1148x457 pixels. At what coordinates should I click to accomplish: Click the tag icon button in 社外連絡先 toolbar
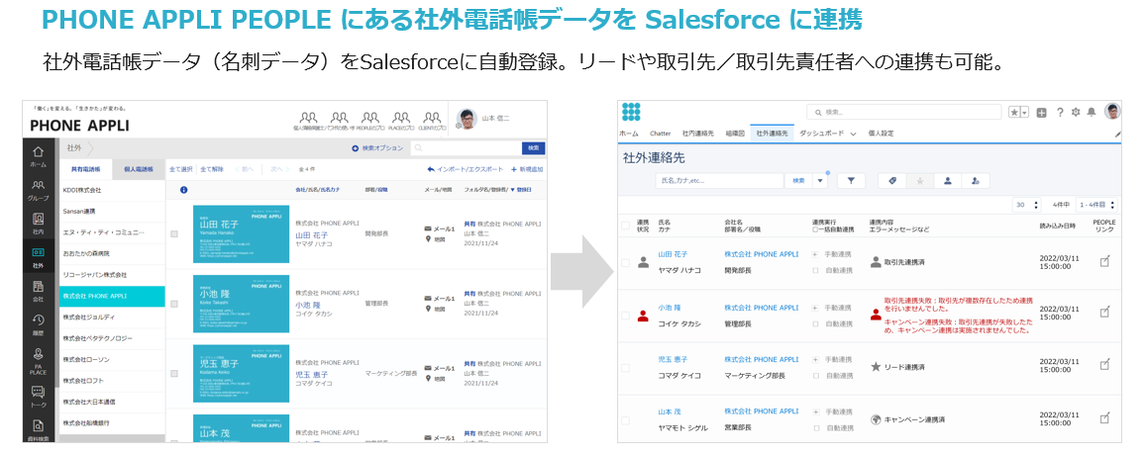[892, 180]
